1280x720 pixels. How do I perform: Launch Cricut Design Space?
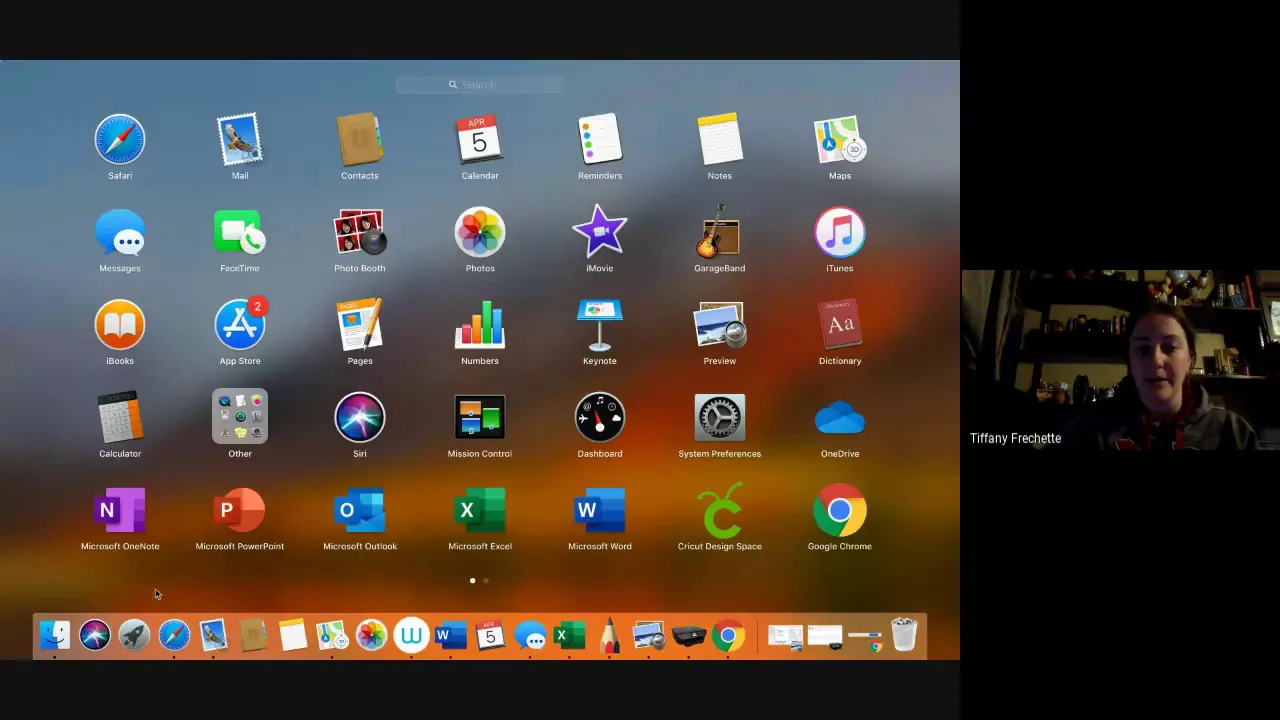coord(720,511)
